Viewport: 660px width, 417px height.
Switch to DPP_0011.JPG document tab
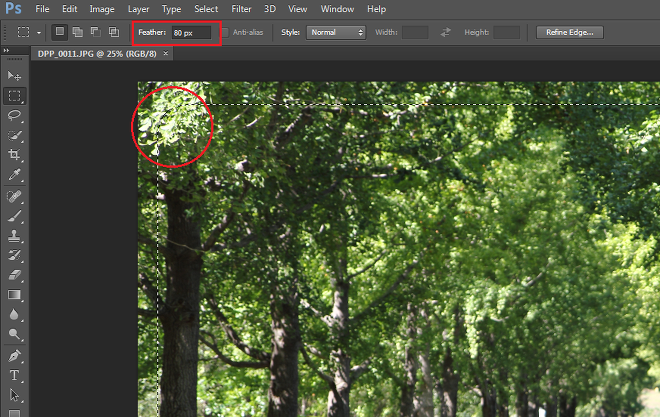(x=97, y=54)
